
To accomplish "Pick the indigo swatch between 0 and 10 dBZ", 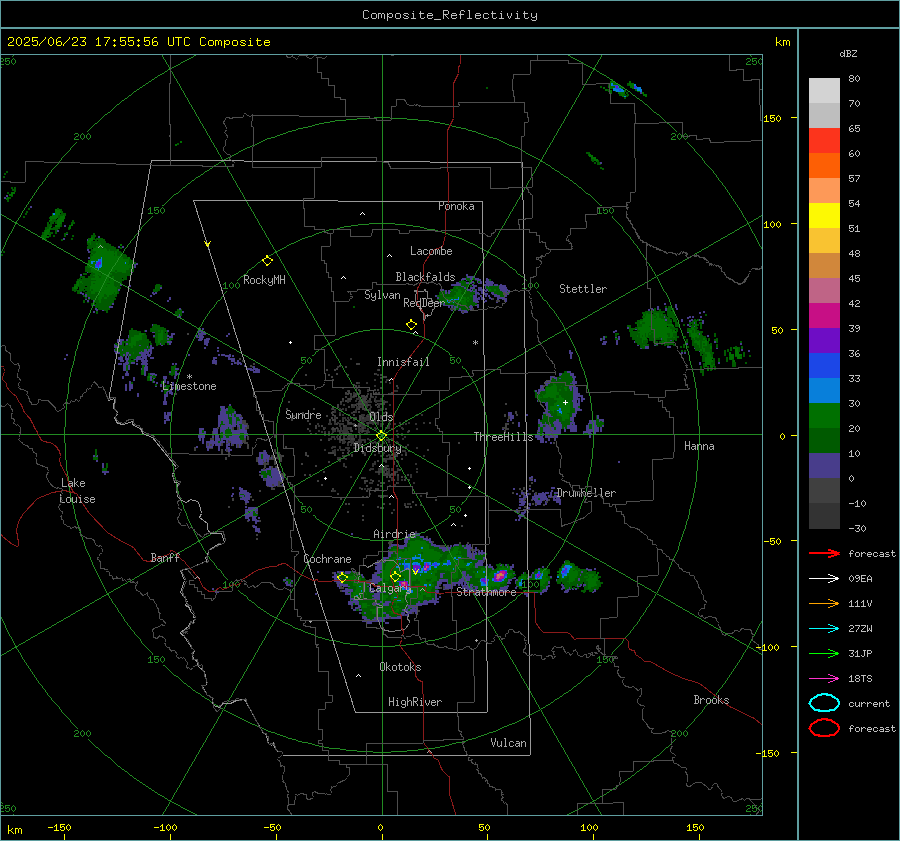I will (x=824, y=466).
